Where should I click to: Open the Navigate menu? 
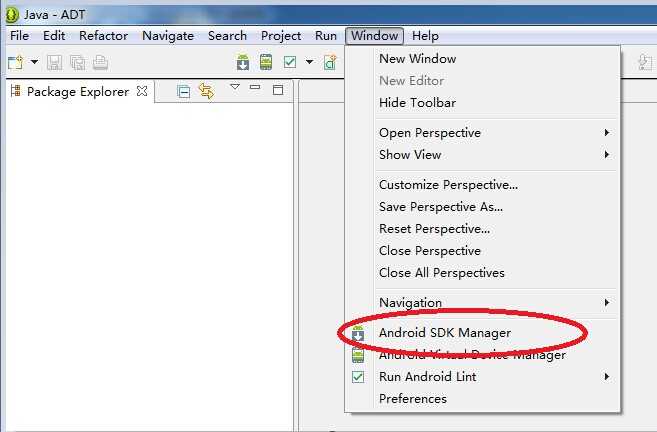[168, 36]
